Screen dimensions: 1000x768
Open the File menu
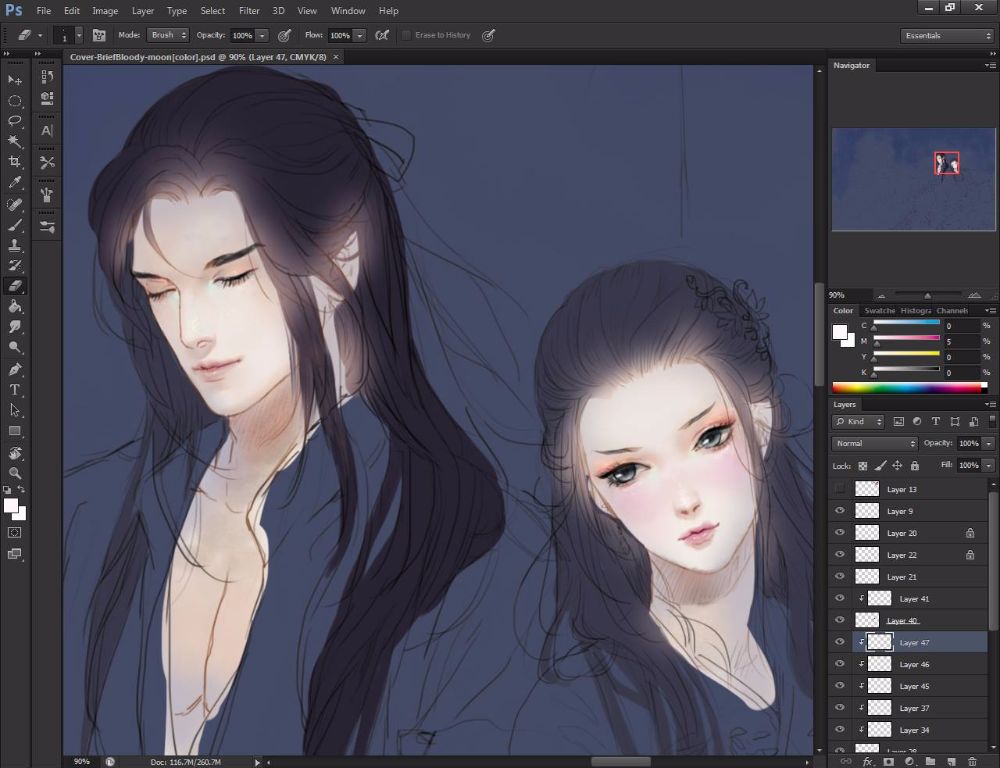44,11
